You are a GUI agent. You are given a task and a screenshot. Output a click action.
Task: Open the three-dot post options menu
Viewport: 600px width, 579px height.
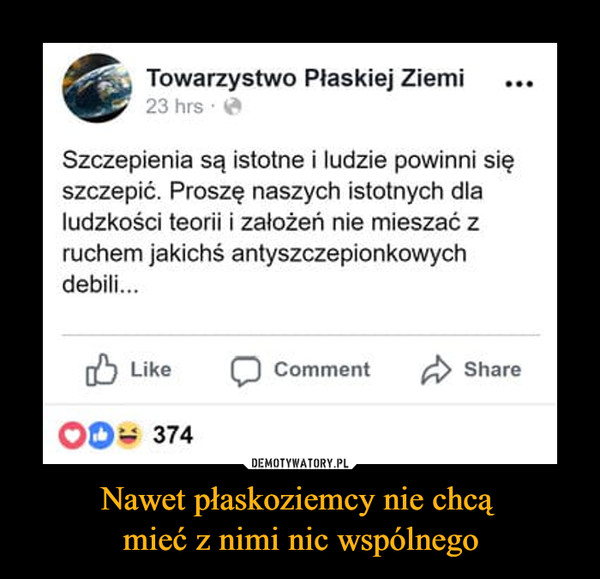tap(519, 83)
